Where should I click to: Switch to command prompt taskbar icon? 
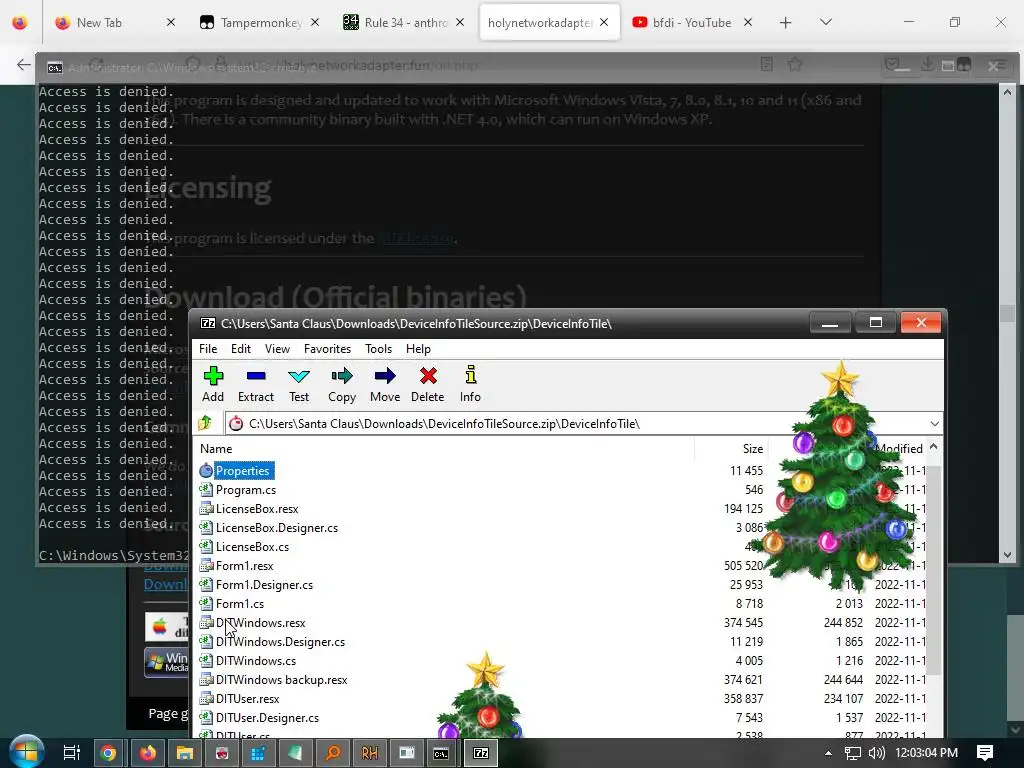442,752
